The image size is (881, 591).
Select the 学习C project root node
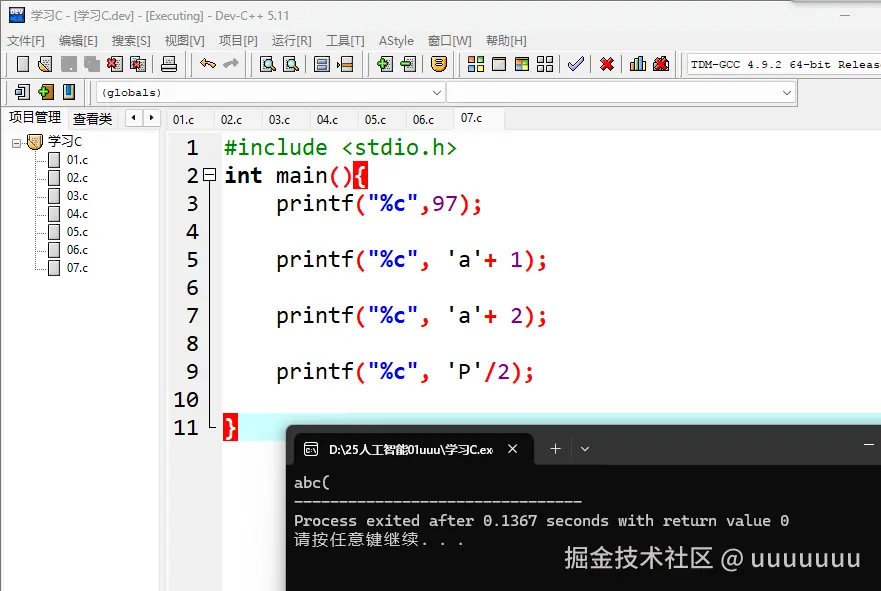point(65,142)
